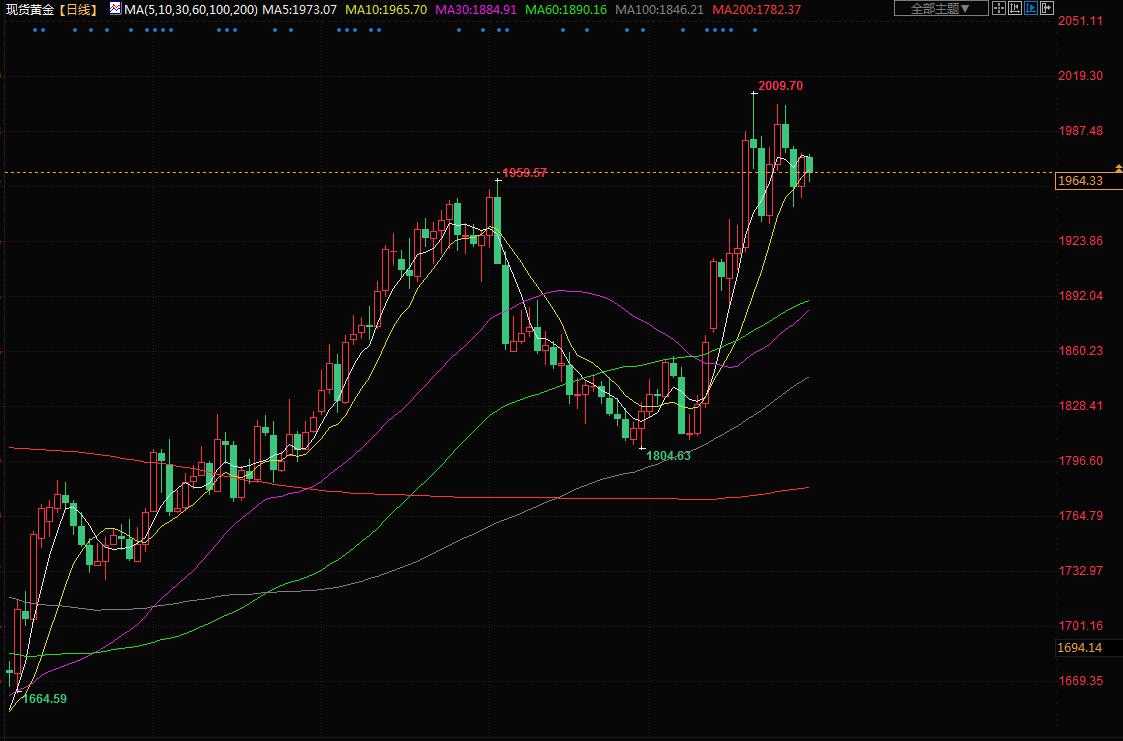1123x741 pixels.
Task: Click the 2009.70 high price annotation
Action: click(x=780, y=86)
